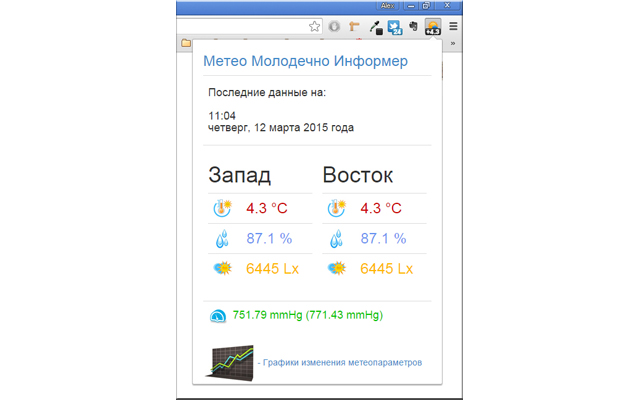
Task: Select the Восток temperature value 4.3 °C
Action: tap(381, 208)
